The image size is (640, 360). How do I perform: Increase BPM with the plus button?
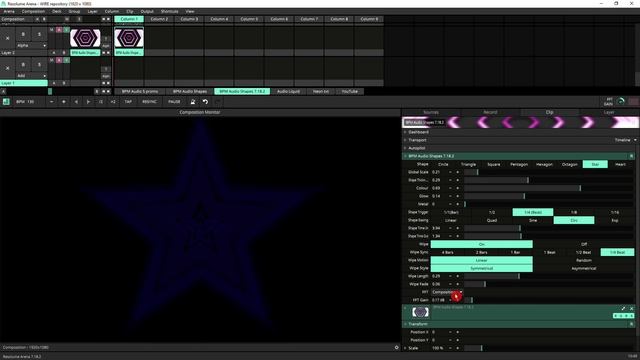pyautogui.click(x=64, y=102)
